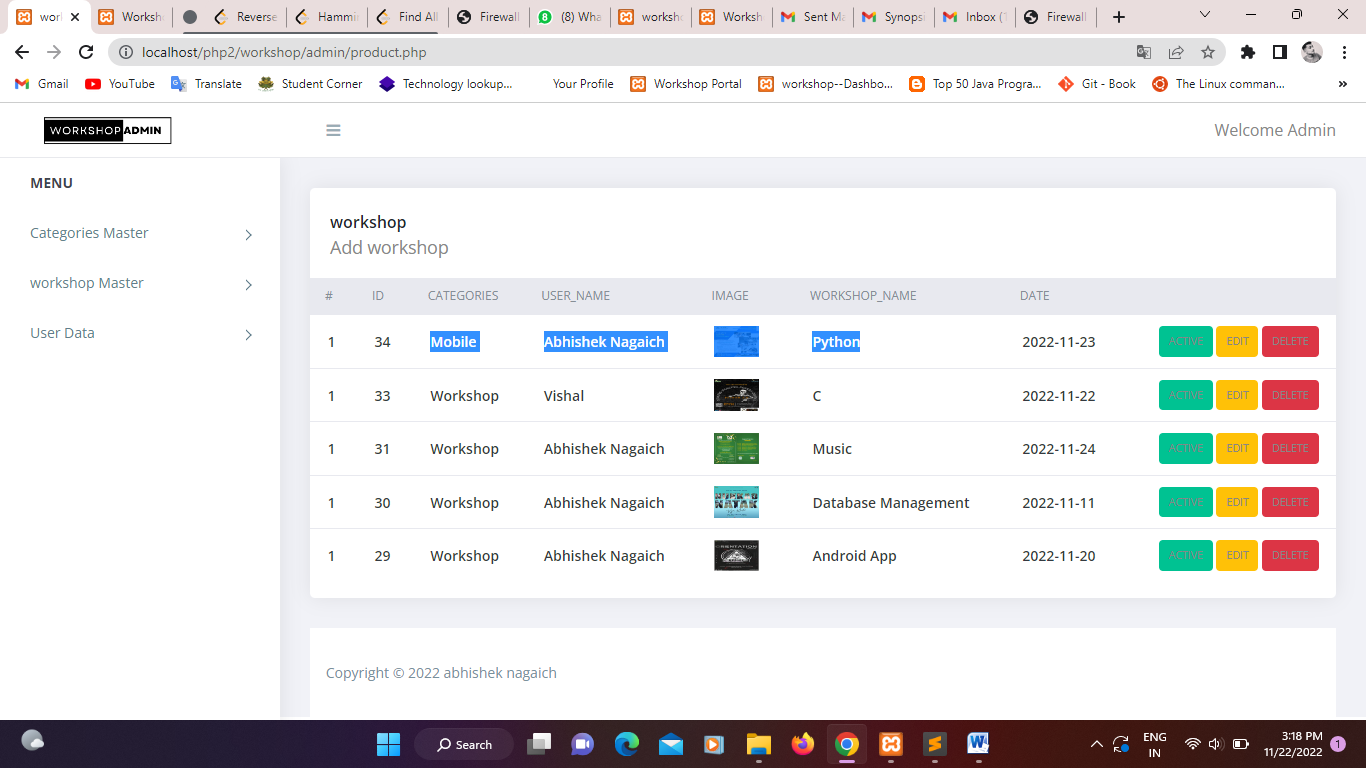
Task: Toggle the hamburger sidebar menu icon
Action: tap(334, 130)
